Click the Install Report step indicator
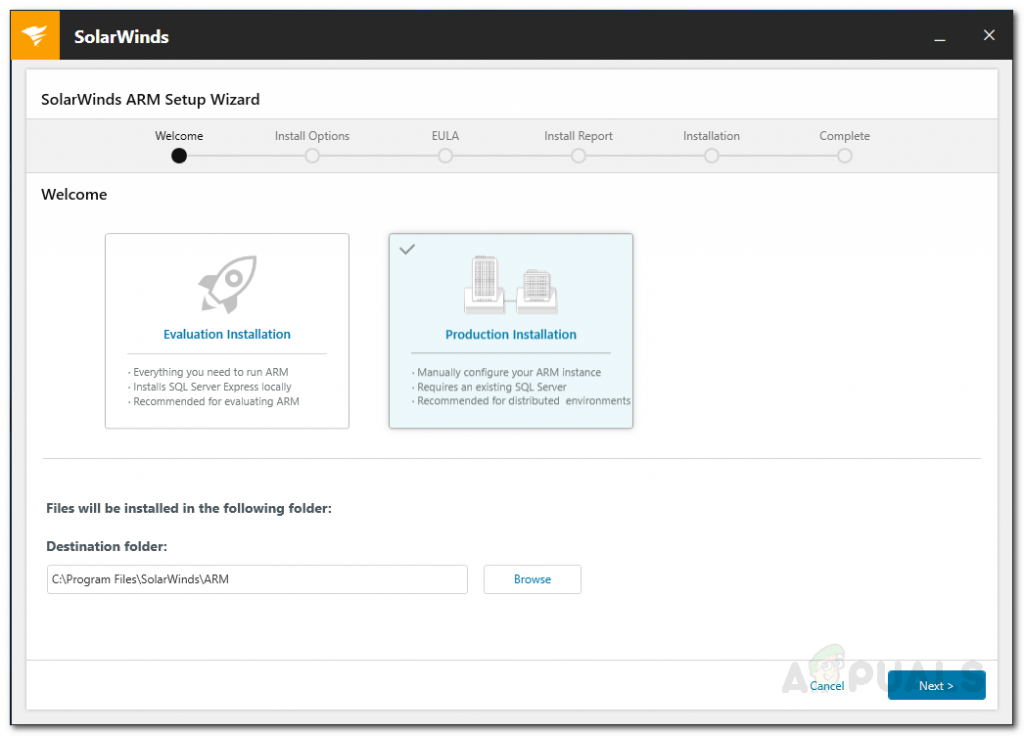 tap(578, 156)
